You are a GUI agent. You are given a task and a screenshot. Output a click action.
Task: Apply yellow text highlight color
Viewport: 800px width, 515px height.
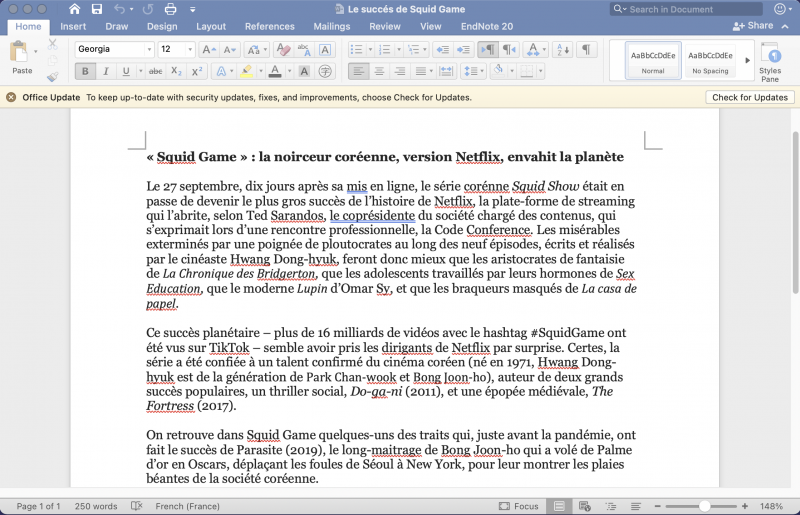247,71
